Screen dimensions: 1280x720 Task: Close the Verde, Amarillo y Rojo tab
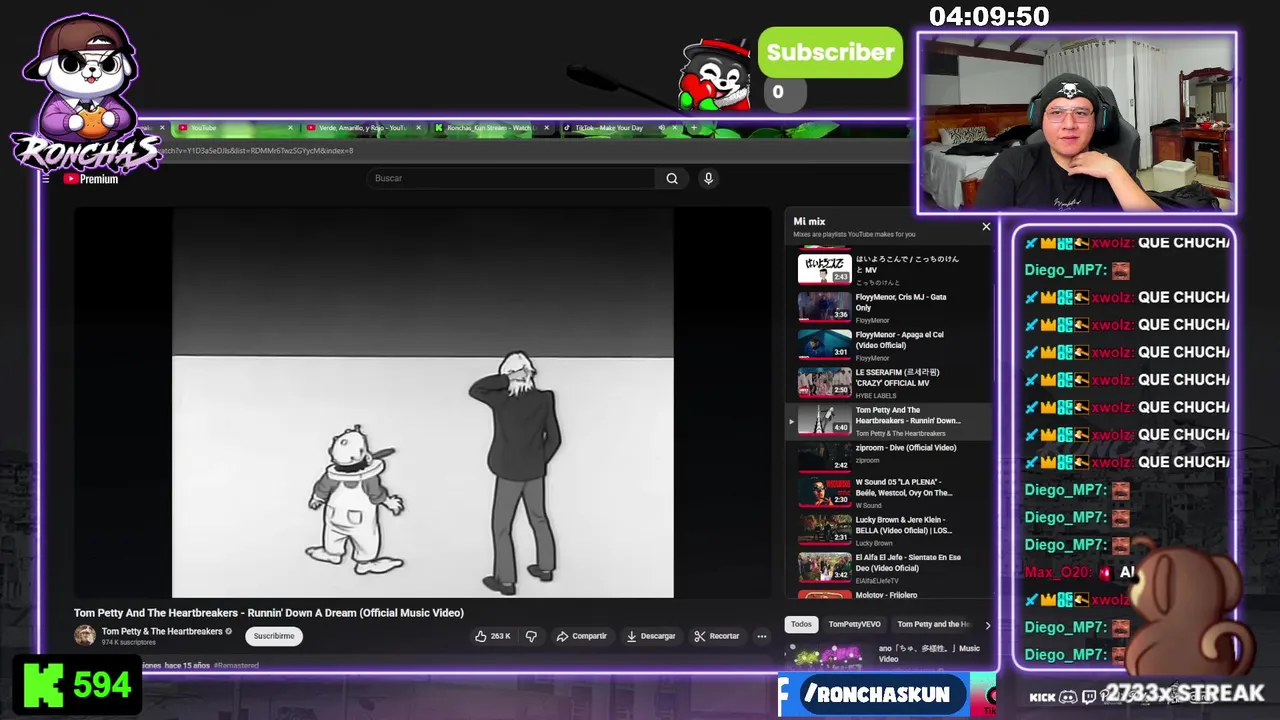(418, 128)
